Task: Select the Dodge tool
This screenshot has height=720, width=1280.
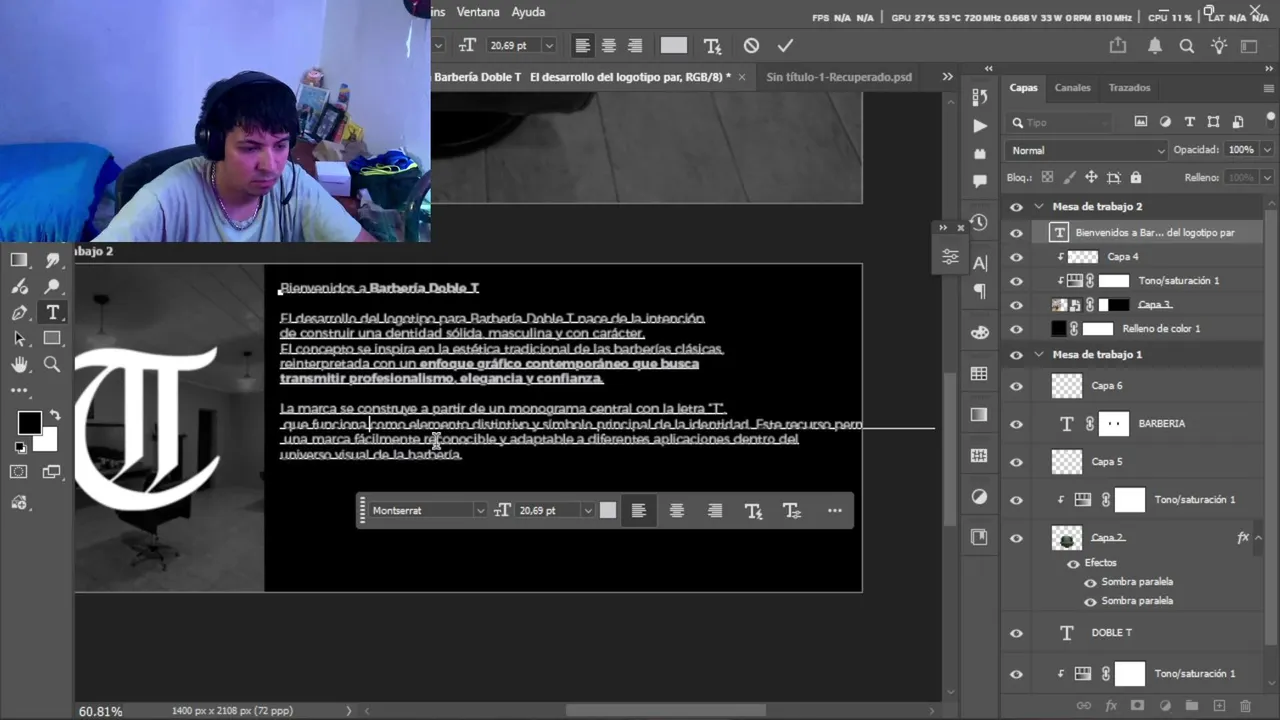Action: (52, 287)
